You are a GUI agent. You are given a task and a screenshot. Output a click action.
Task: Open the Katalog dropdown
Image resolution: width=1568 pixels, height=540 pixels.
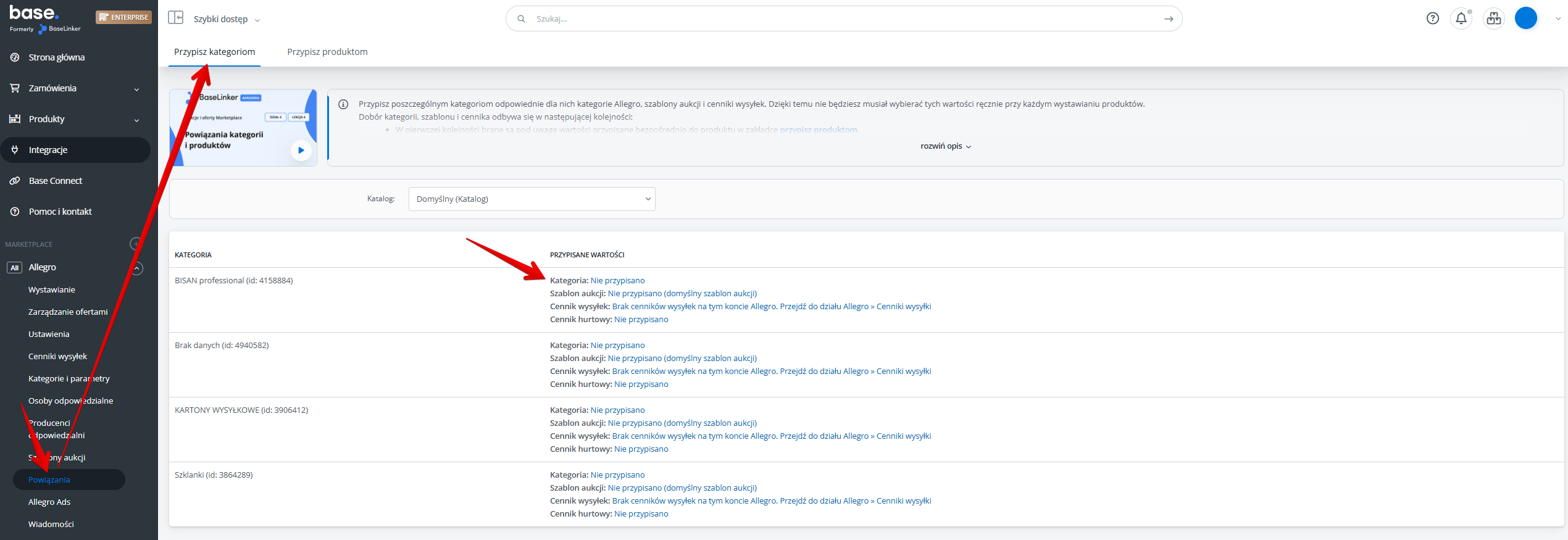click(532, 199)
